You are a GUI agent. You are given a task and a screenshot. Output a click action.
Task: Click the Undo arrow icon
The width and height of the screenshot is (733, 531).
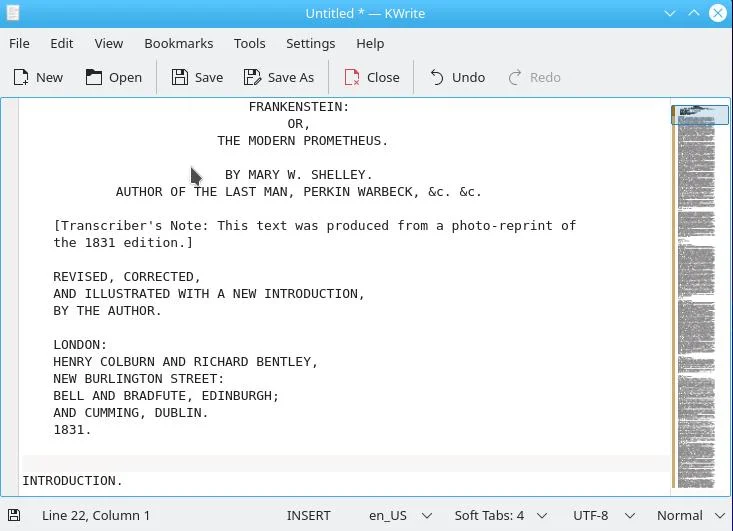point(437,77)
